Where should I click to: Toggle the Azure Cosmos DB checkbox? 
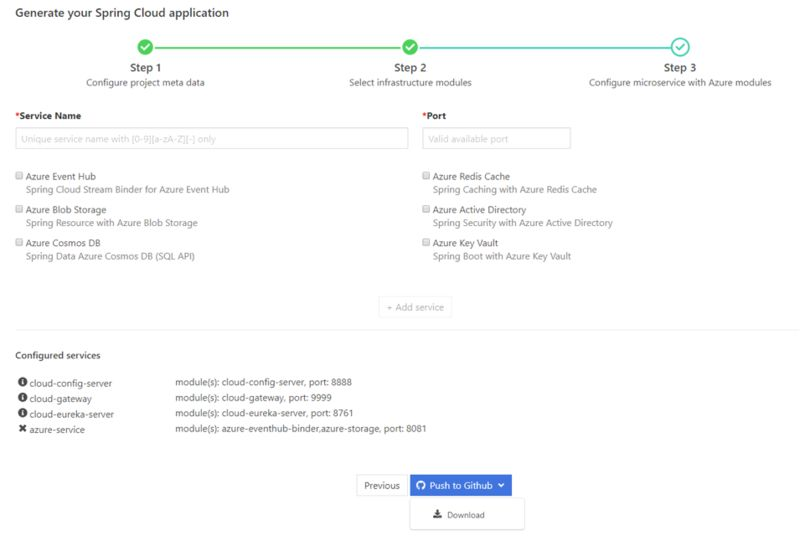tap(19, 242)
